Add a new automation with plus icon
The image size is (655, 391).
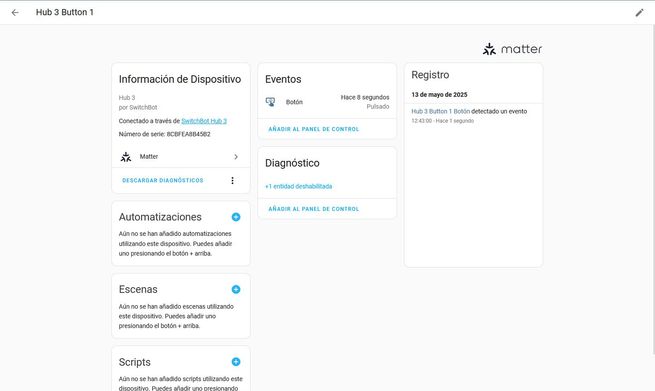pos(236,217)
